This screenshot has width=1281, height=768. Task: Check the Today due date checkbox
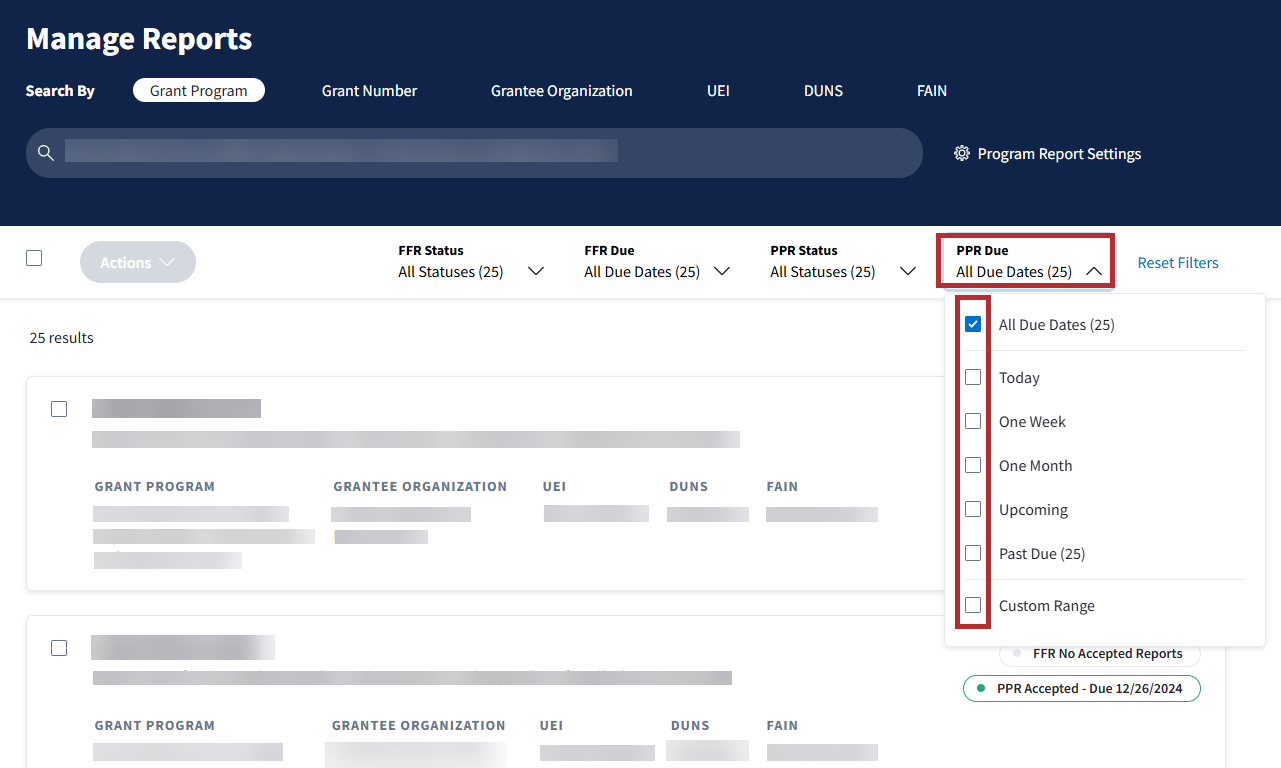coord(973,378)
